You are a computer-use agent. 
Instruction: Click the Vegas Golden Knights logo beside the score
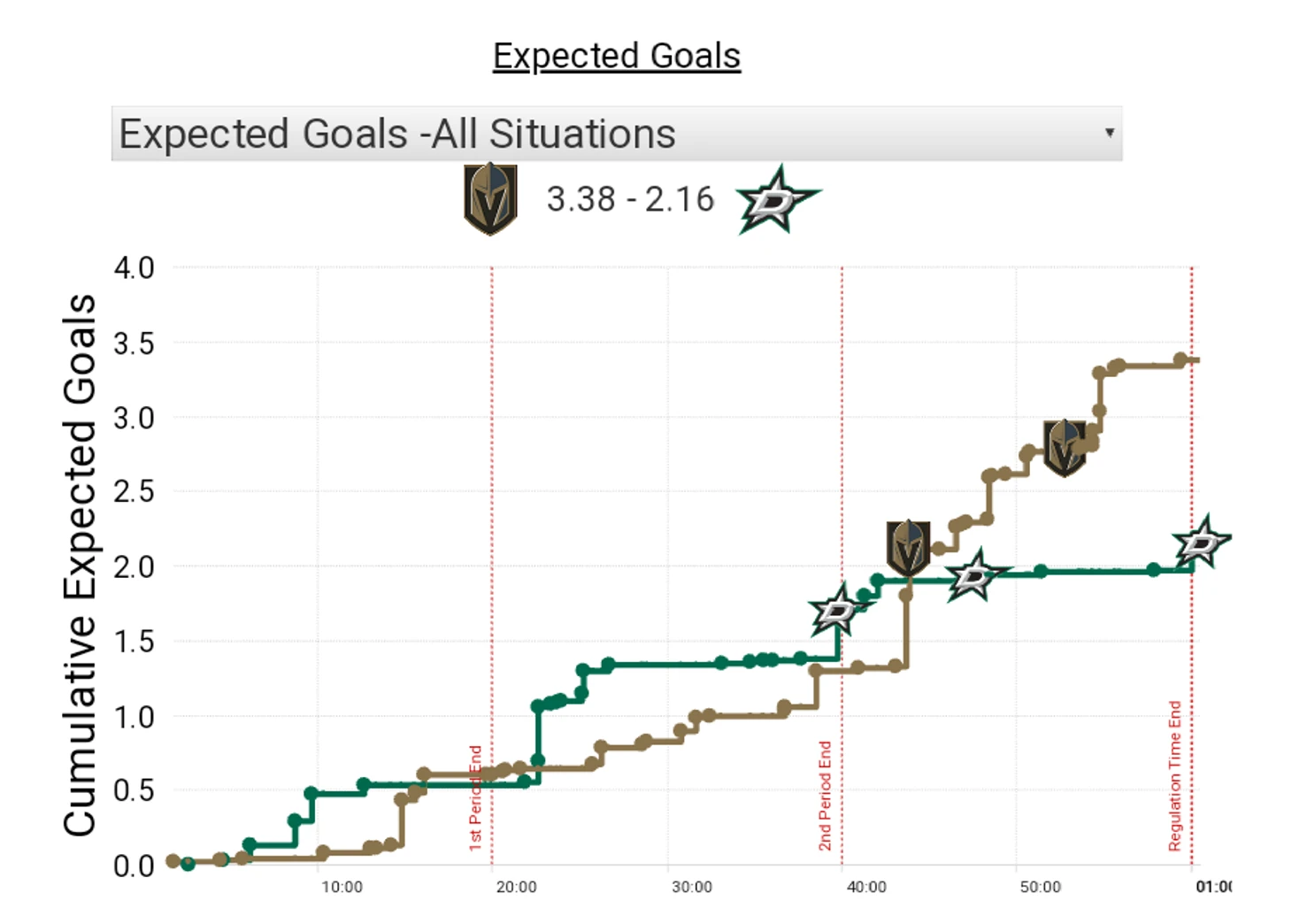(490, 199)
